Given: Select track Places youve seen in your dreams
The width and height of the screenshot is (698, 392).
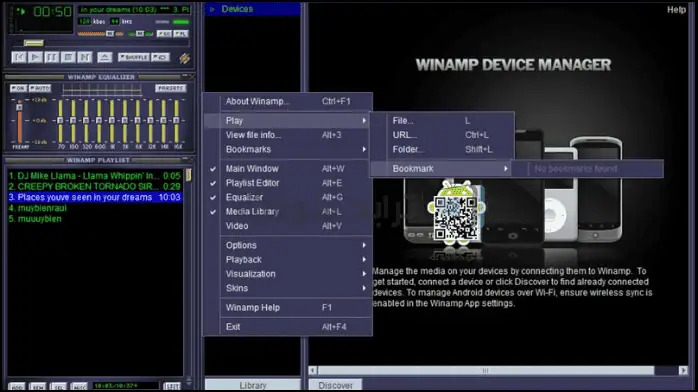Looking at the screenshot, I should 94,197.
